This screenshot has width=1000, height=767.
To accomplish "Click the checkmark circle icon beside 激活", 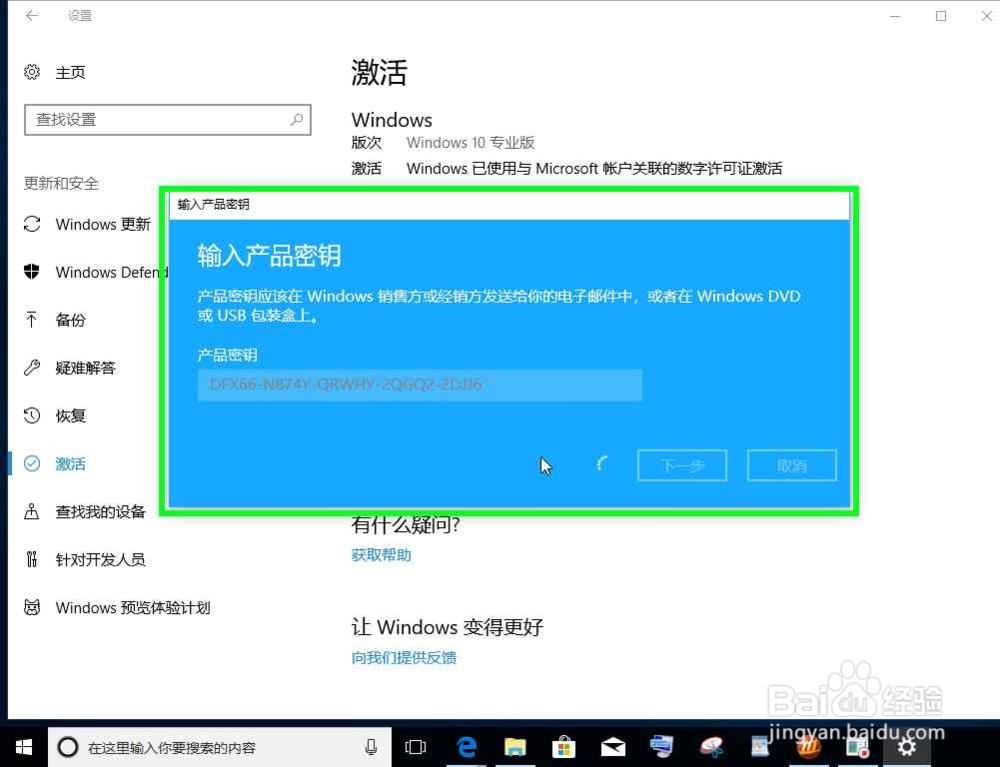I will coord(32,464).
